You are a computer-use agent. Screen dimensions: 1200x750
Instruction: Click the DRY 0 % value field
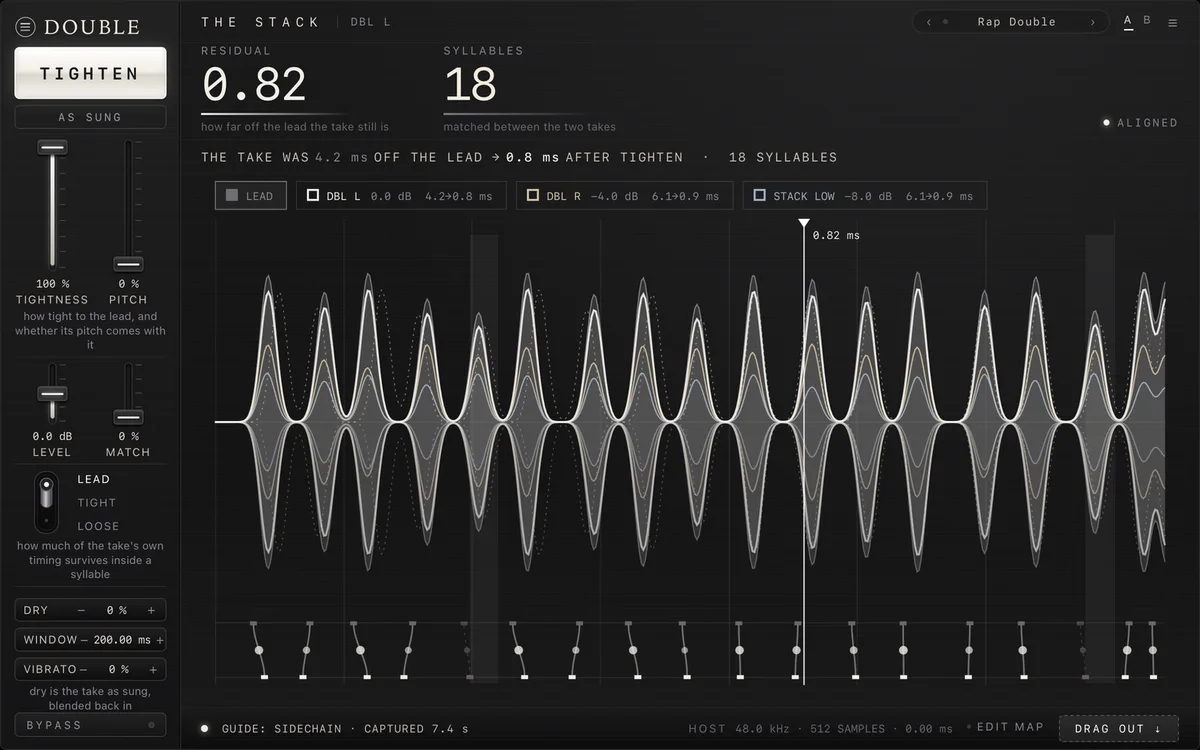click(x=117, y=610)
